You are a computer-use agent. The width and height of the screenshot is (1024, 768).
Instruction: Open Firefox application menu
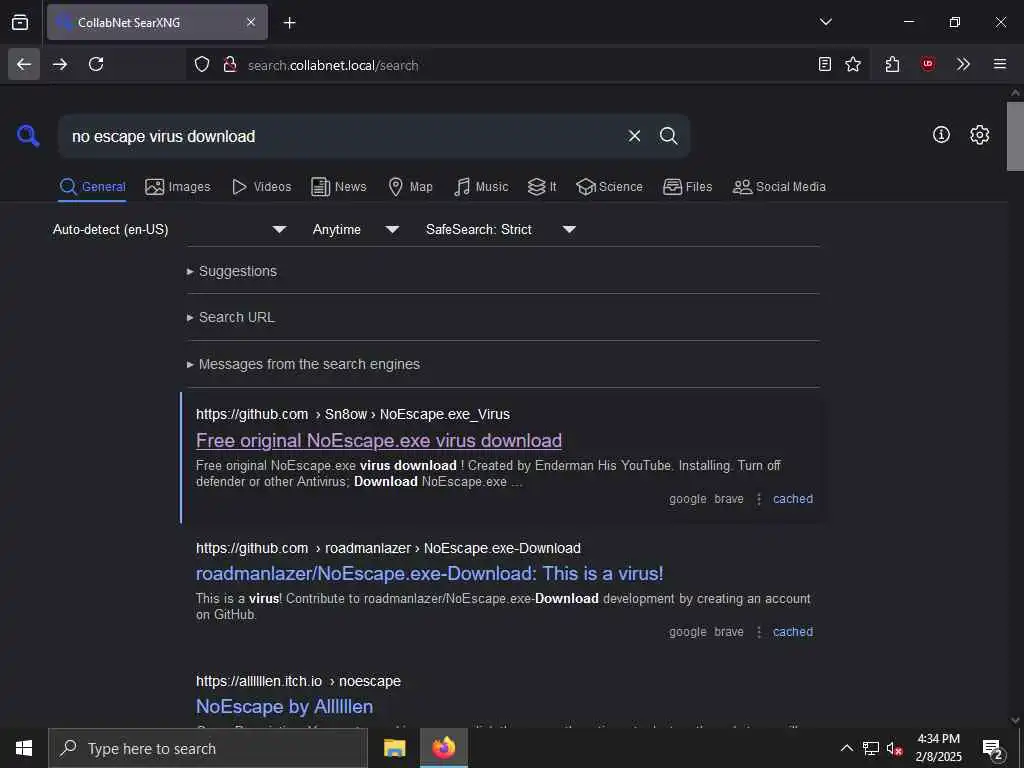point(1000,64)
